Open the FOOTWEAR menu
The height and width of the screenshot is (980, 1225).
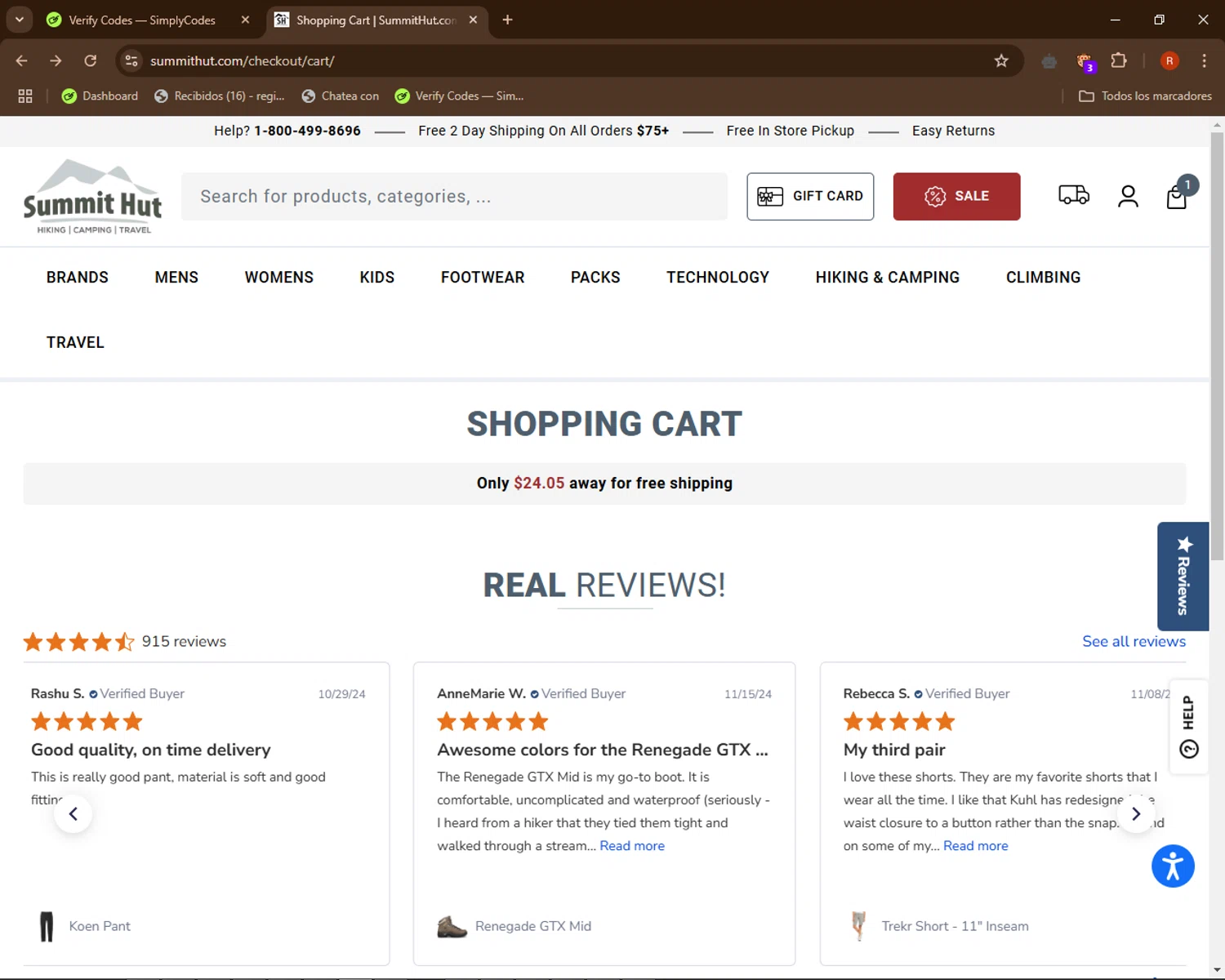[483, 278]
